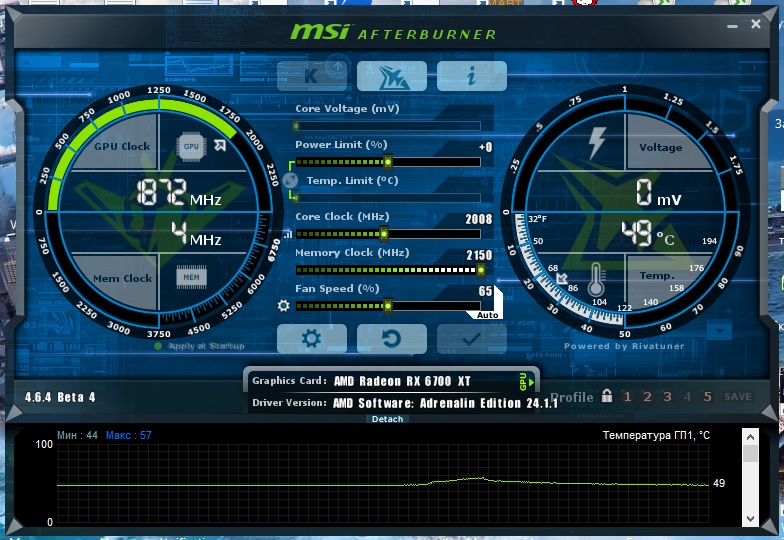This screenshot has width=784, height=540.
Task: Click the AMD Radeon RX 6700 XT name
Action: coord(402,381)
